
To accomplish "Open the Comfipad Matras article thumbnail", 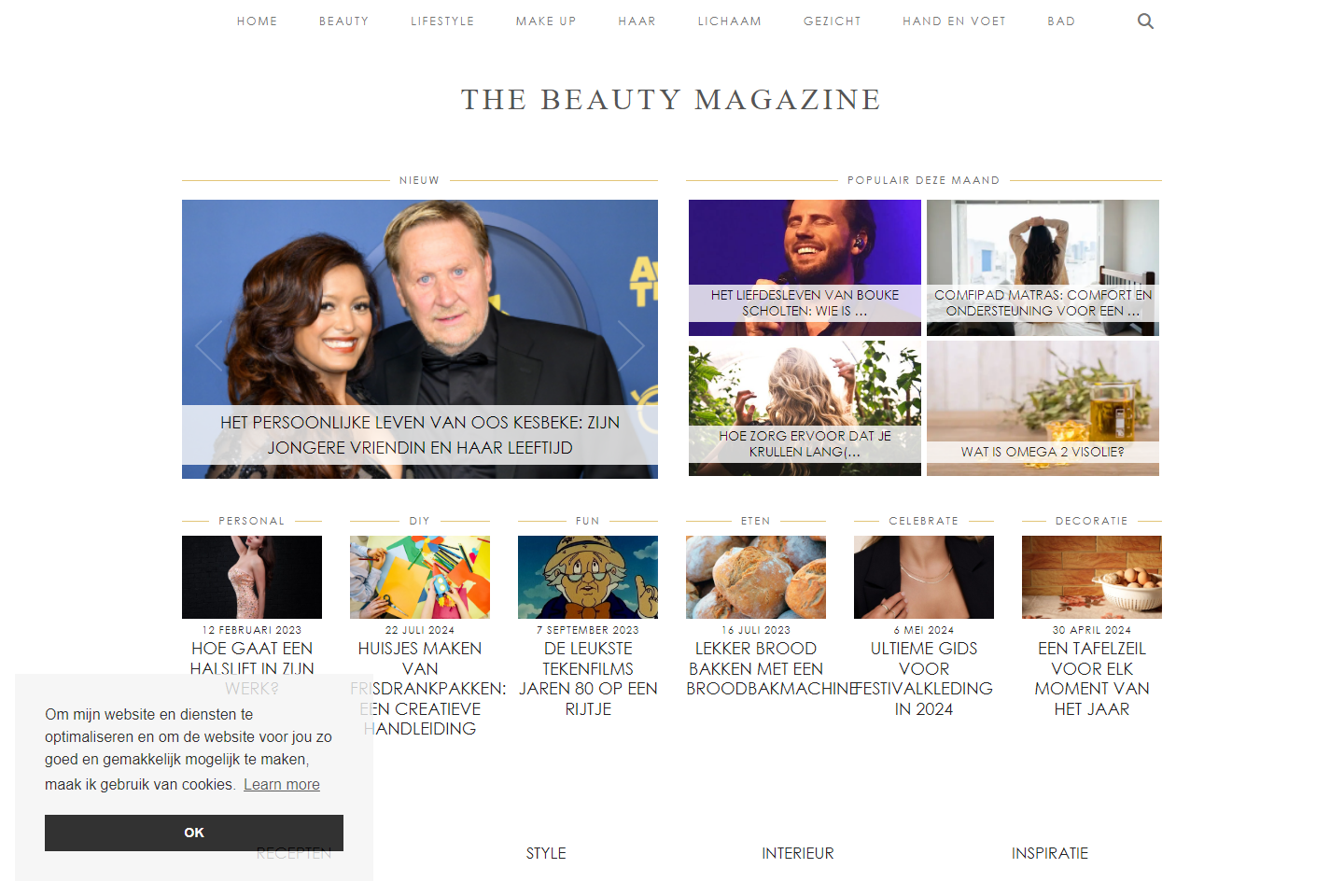I will coord(1043,268).
